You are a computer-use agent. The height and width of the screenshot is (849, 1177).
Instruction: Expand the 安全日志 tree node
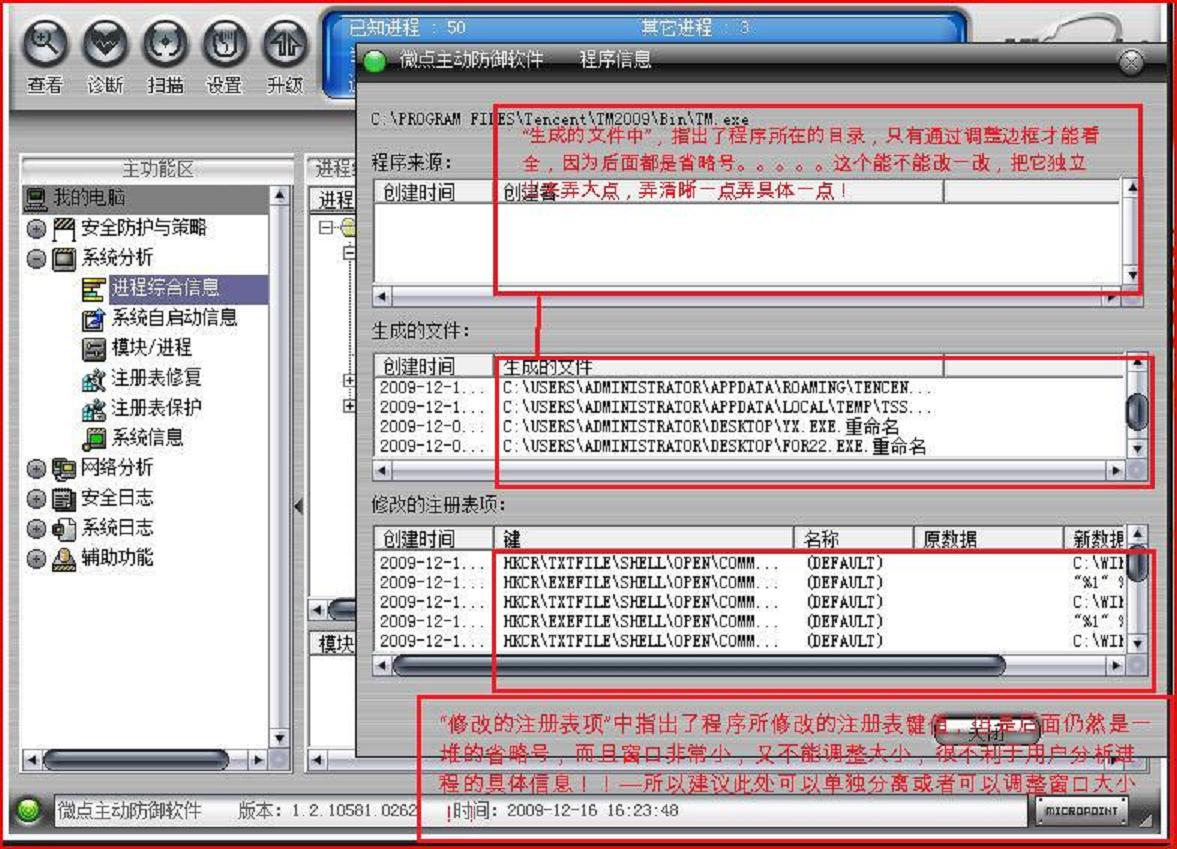click(x=36, y=498)
